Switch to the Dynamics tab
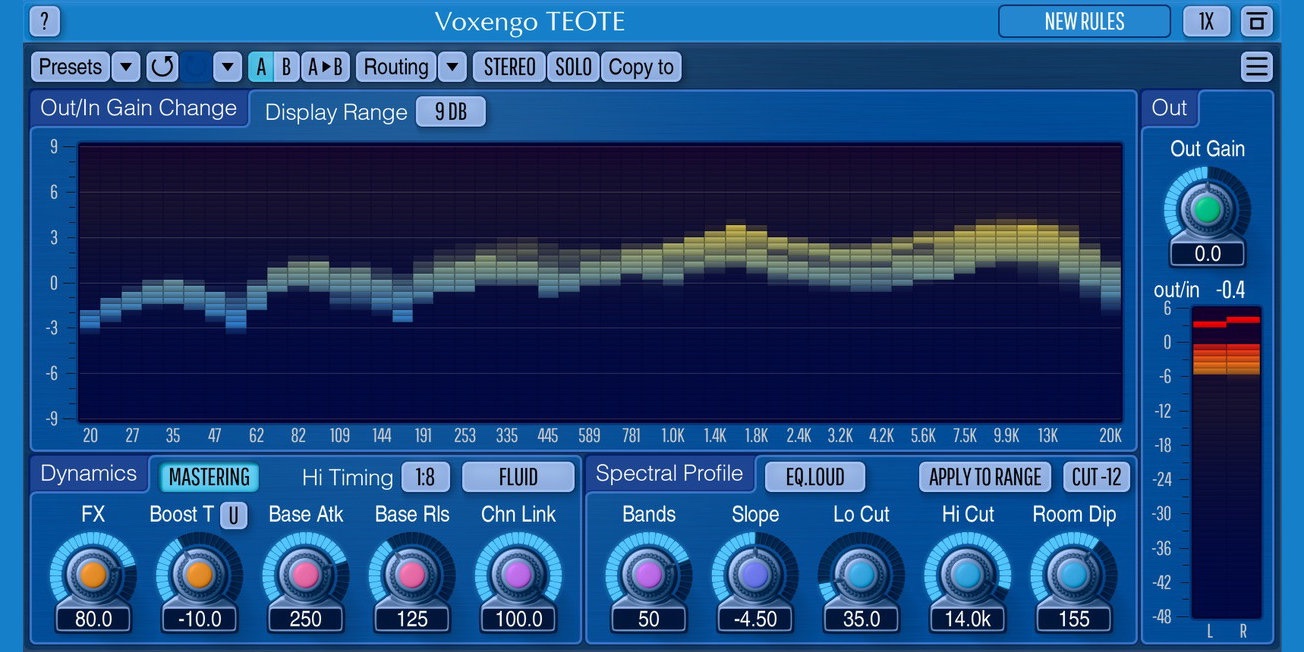 pos(88,473)
